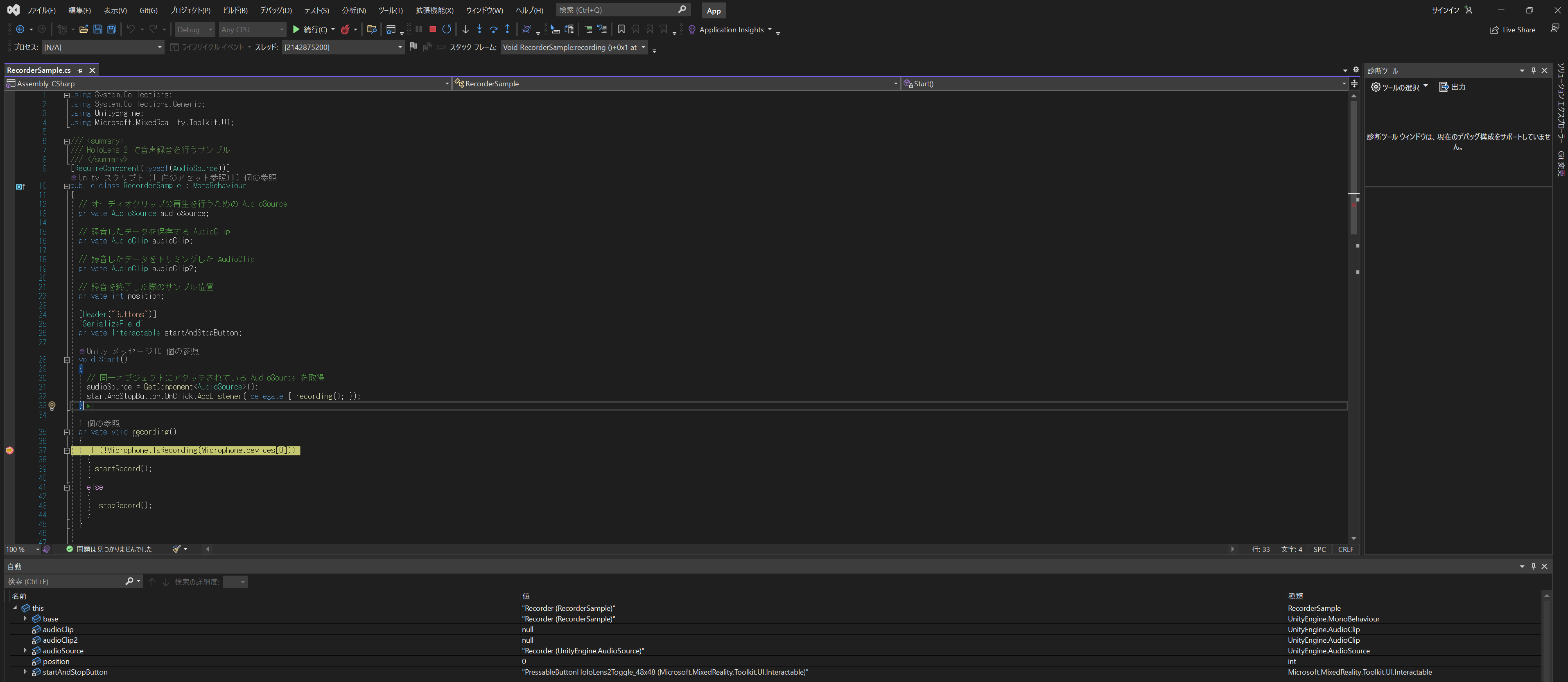The width and height of the screenshot is (1568, 682).
Task: Click the Stop debugging red square
Action: (432, 29)
